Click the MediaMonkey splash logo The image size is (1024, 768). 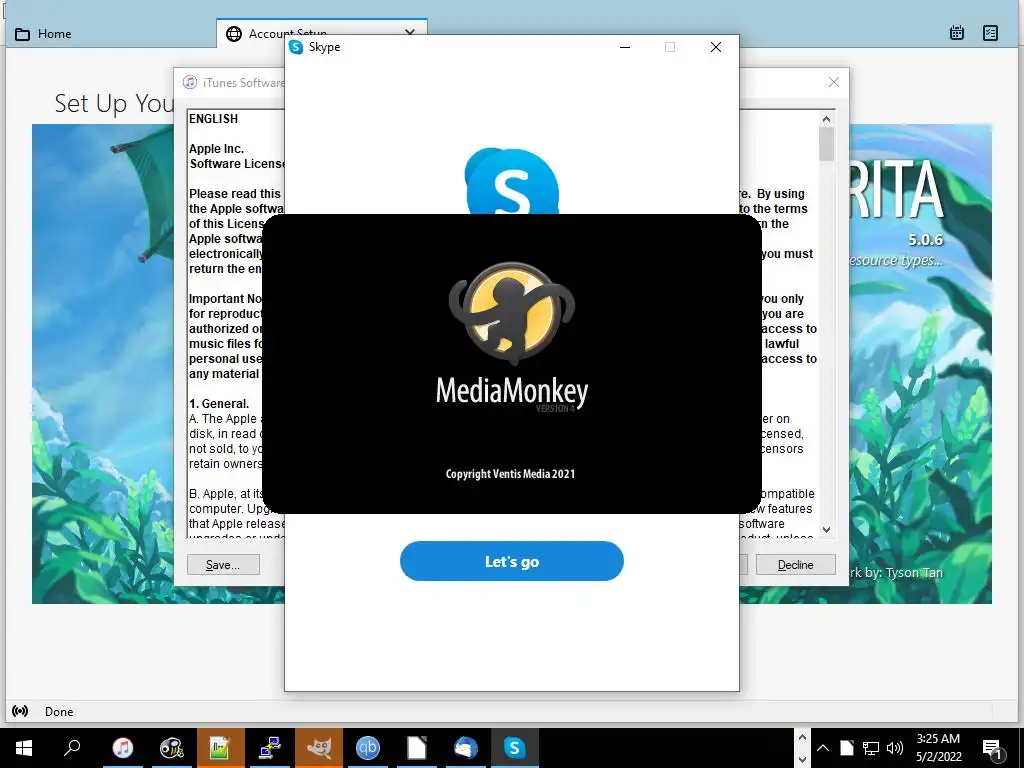click(x=512, y=313)
